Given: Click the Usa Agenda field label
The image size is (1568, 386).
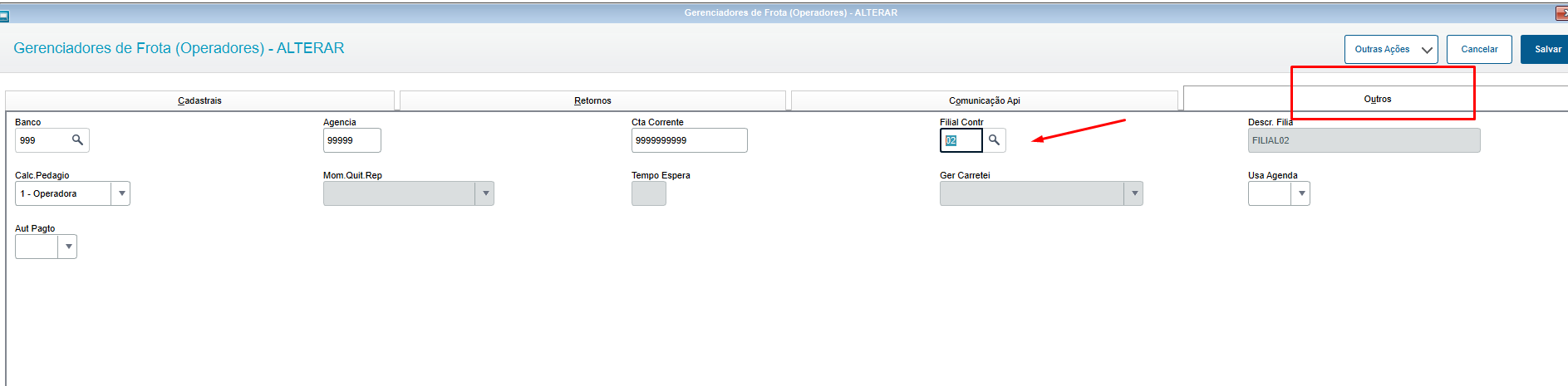Looking at the screenshot, I should (x=1273, y=175).
